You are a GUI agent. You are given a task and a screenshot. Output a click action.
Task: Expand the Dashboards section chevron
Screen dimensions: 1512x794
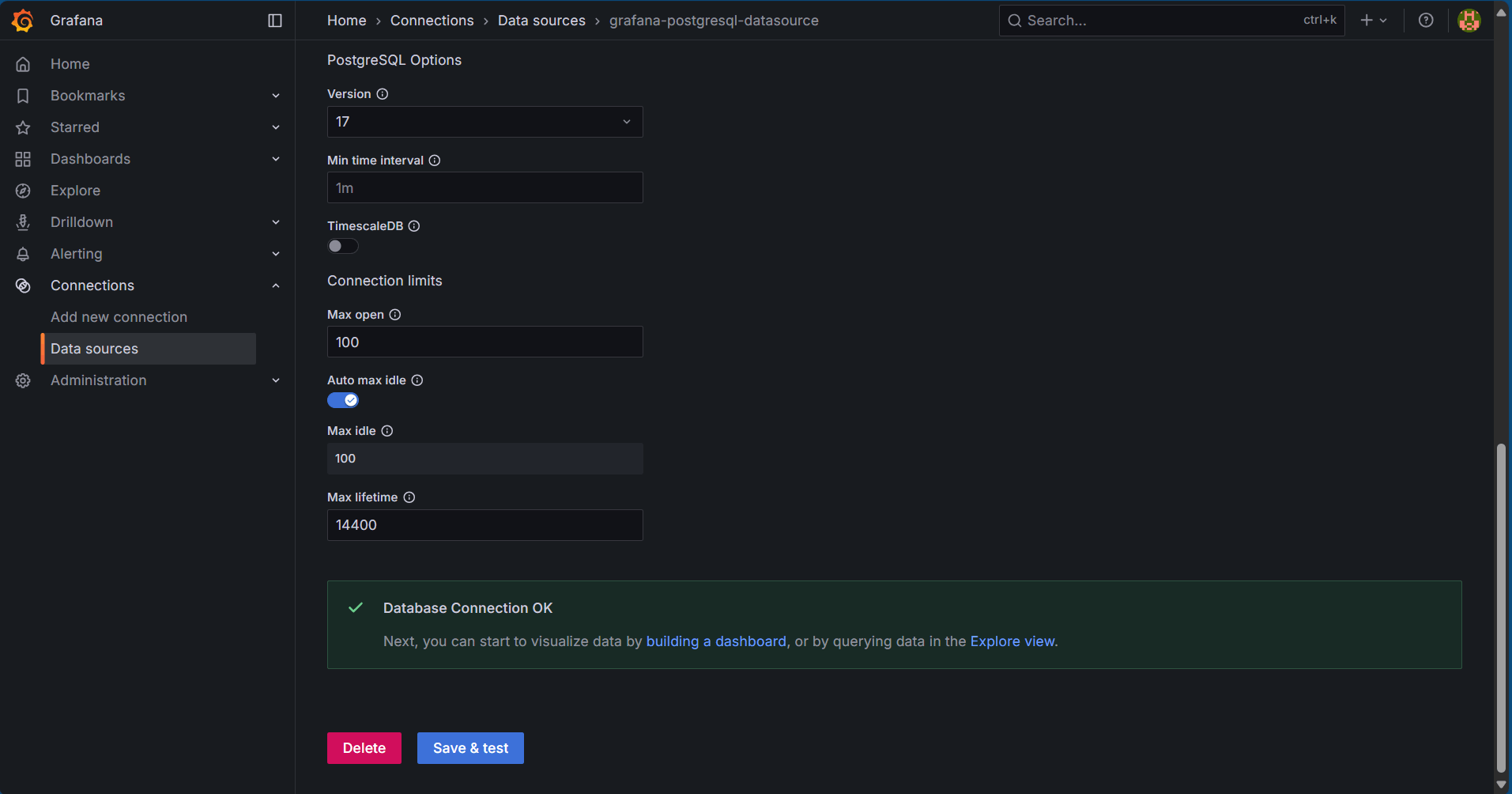(x=276, y=159)
